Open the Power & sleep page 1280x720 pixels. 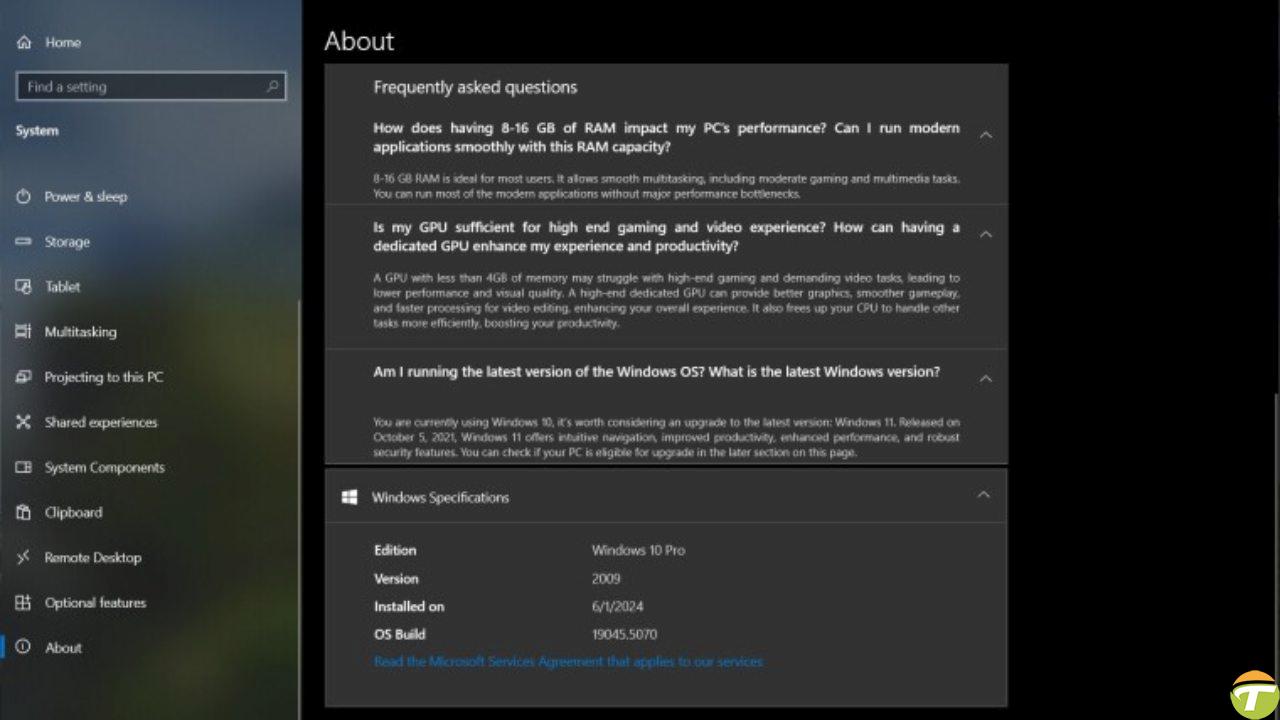click(x=86, y=197)
